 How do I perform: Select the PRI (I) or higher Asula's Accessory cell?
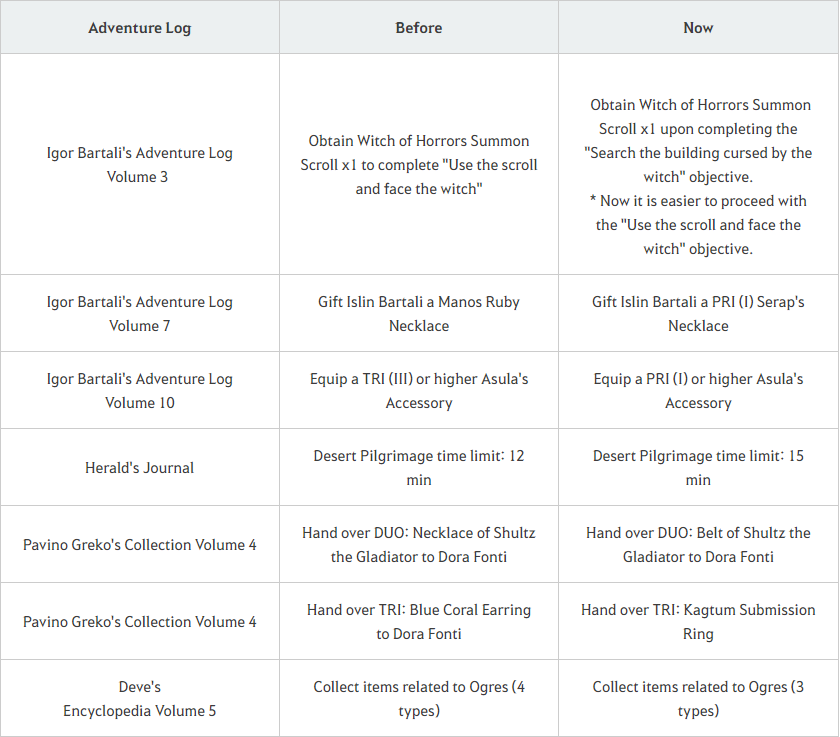[698, 391]
